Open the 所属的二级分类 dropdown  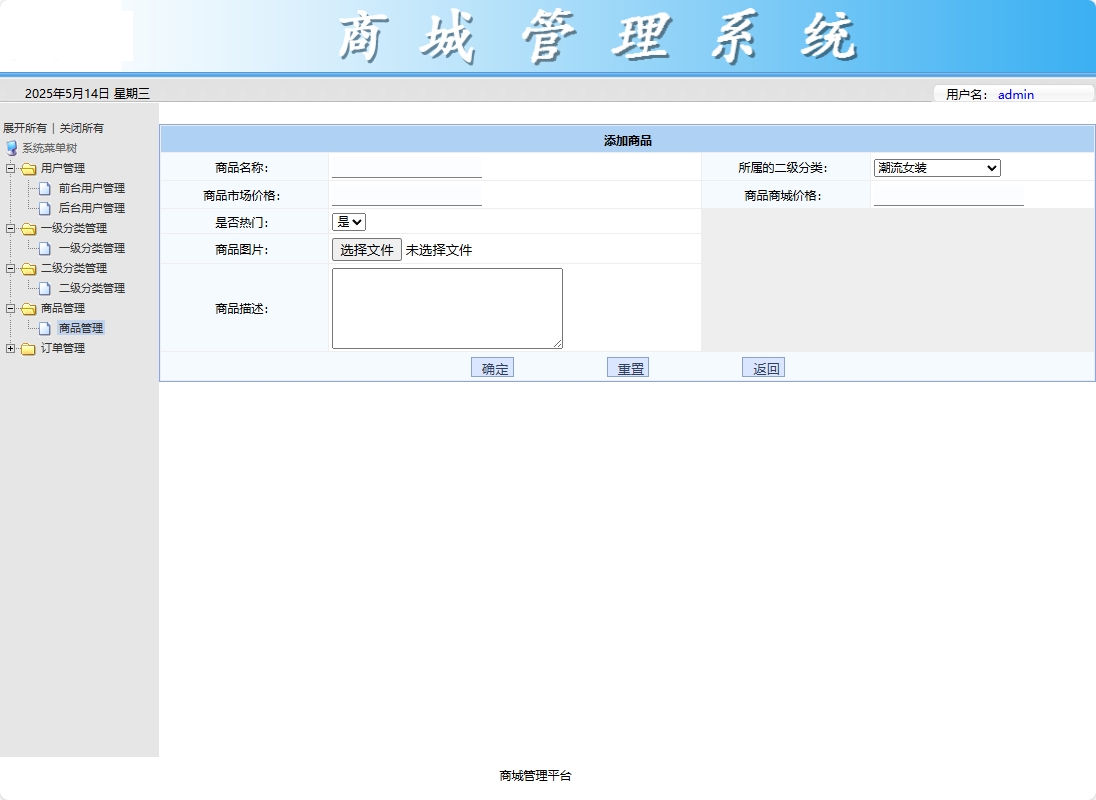(936, 167)
